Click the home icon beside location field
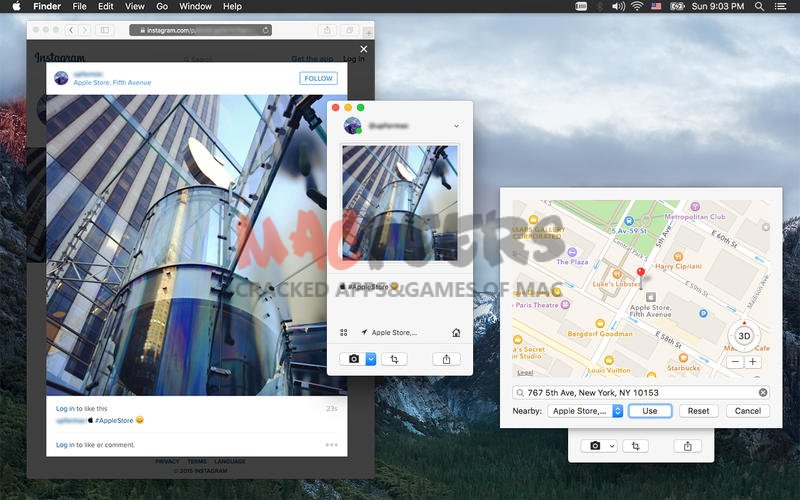The image size is (800, 500). (x=456, y=332)
